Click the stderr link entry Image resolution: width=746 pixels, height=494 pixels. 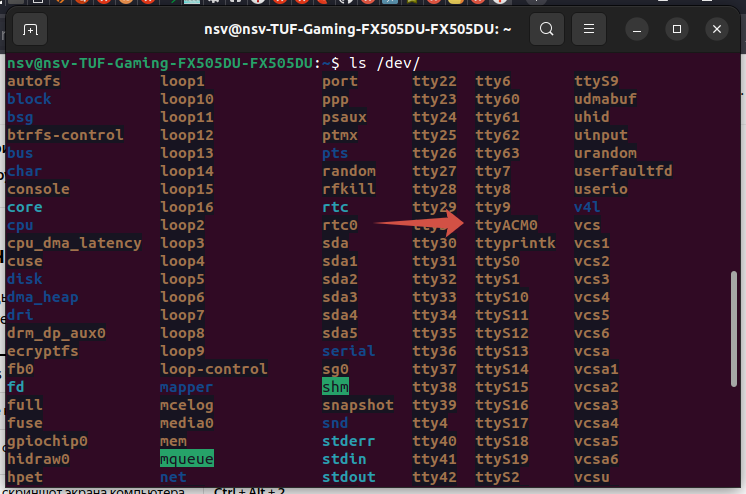click(349, 441)
